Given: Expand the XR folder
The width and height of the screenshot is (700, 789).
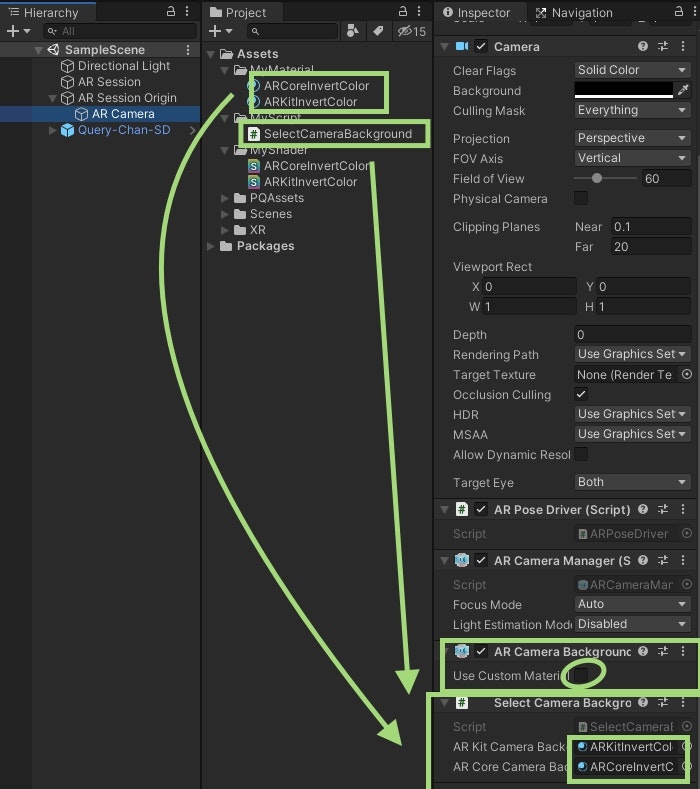Looking at the screenshot, I should tap(225, 230).
